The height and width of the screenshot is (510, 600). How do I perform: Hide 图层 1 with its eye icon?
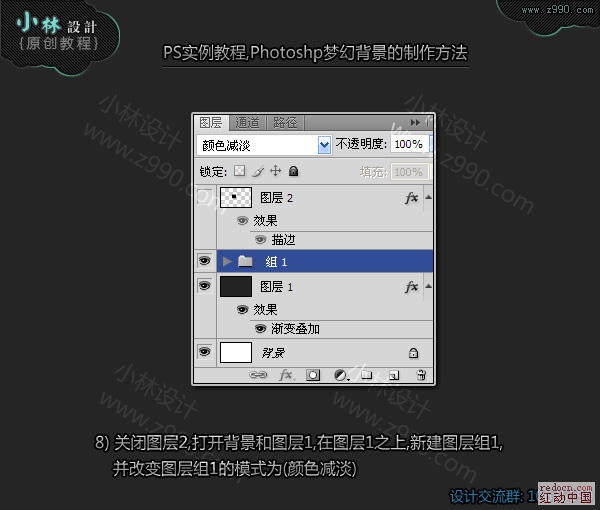(x=204, y=286)
